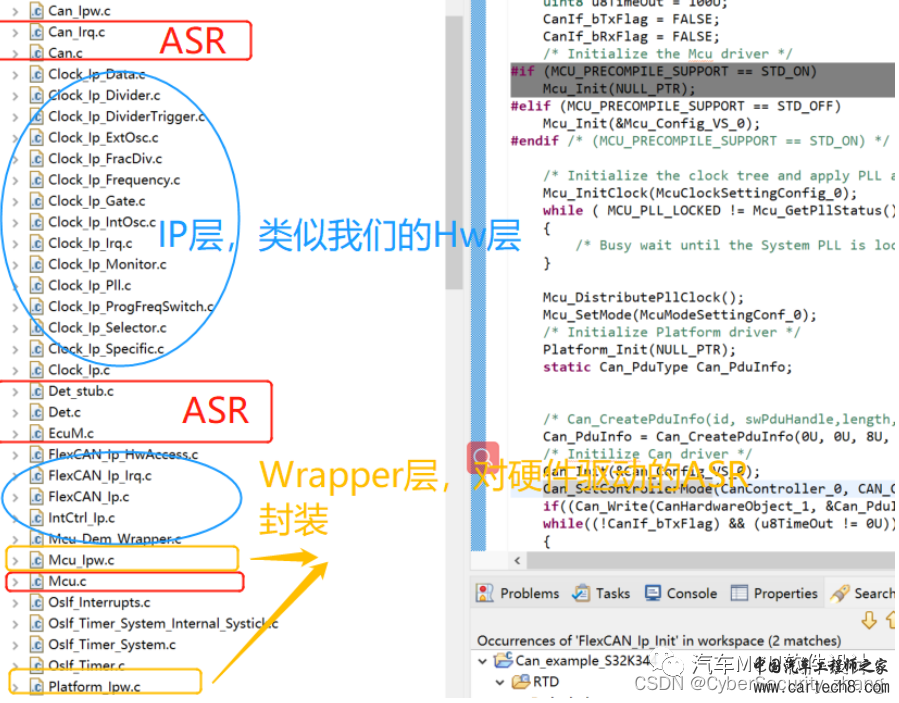Expand the Clock_Ip_Divider.c tree node

point(15,96)
